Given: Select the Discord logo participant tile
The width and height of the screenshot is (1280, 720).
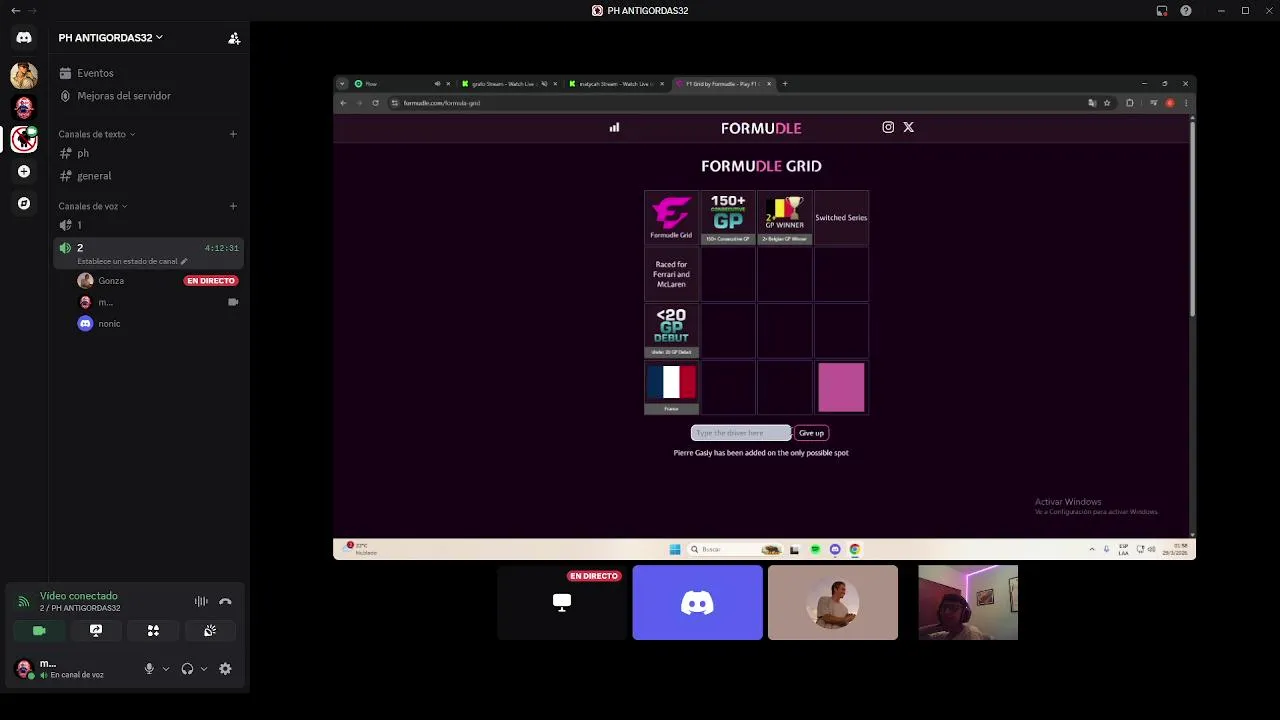Looking at the screenshot, I should point(697,602).
